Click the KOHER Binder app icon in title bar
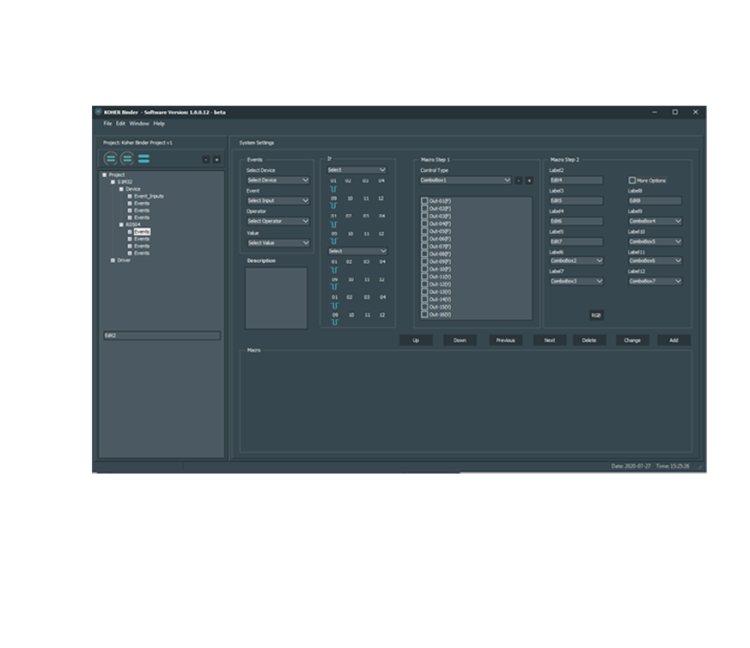750x648 pixels. click(x=98, y=112)
